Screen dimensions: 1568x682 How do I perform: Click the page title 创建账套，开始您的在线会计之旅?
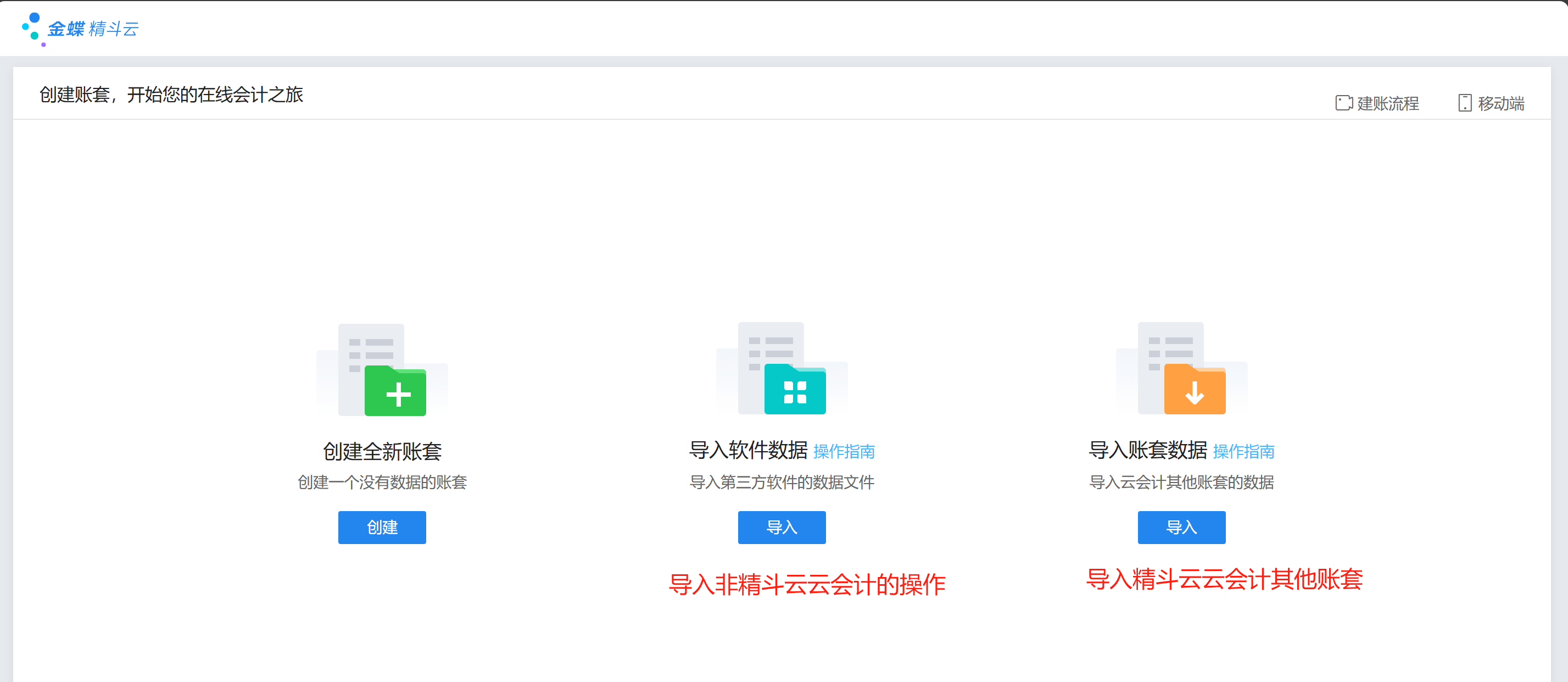coord(171,95)
